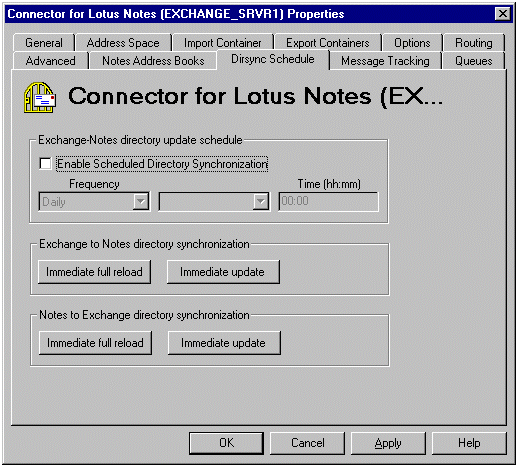Switch to the General tab
Screen dimensions: 519x467
[x=44, y=43]
